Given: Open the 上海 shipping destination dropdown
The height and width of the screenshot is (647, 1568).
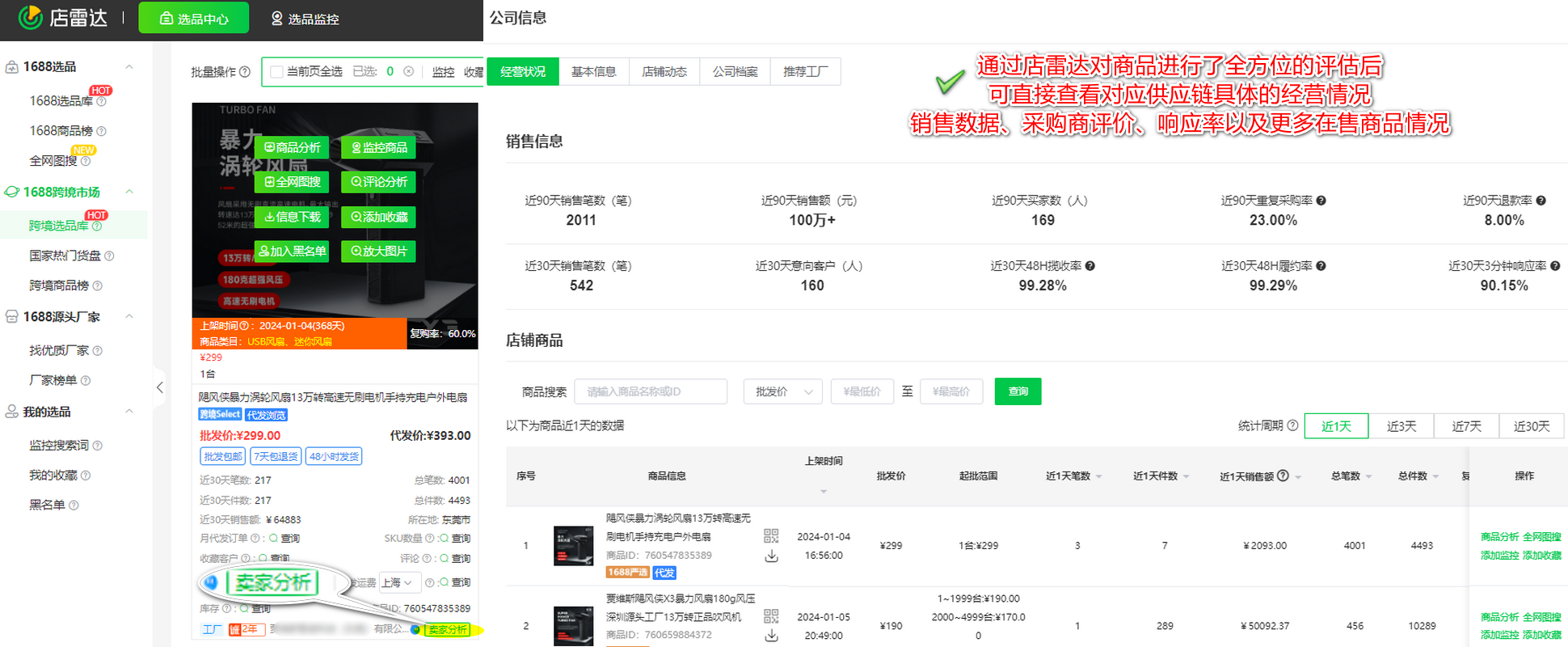Looking at the screenshot, I should point(400,582).
